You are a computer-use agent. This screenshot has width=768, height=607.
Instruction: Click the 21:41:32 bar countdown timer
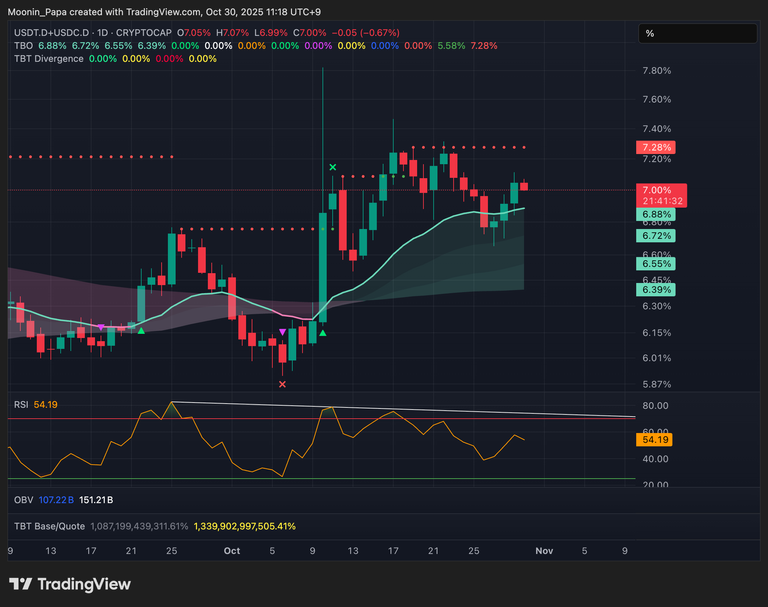coord(661,201)
